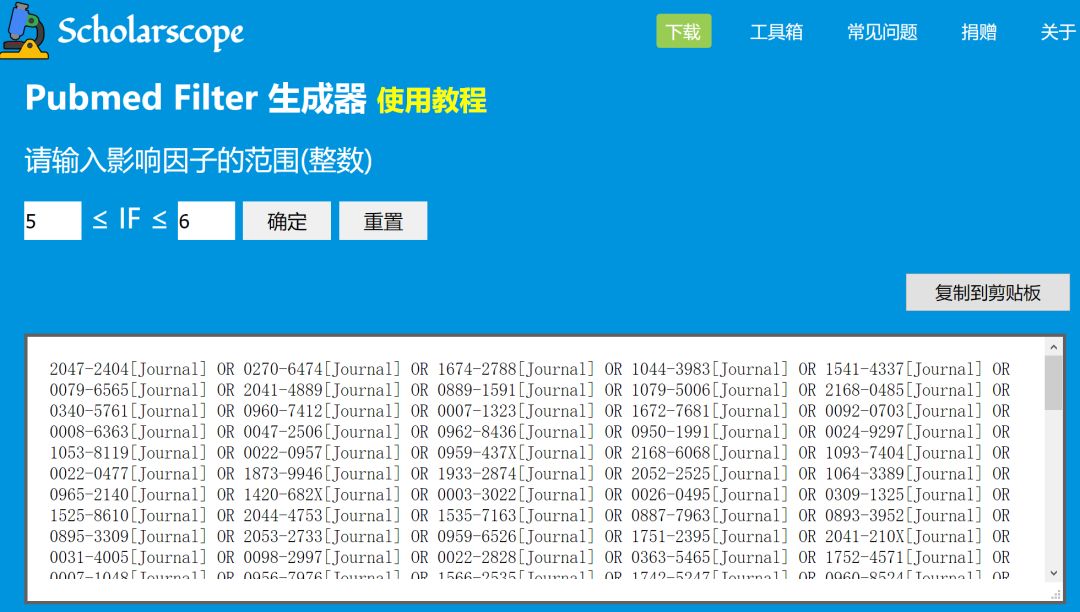Click the 1674-2788[Journal] entry text

tap(516, 369)
